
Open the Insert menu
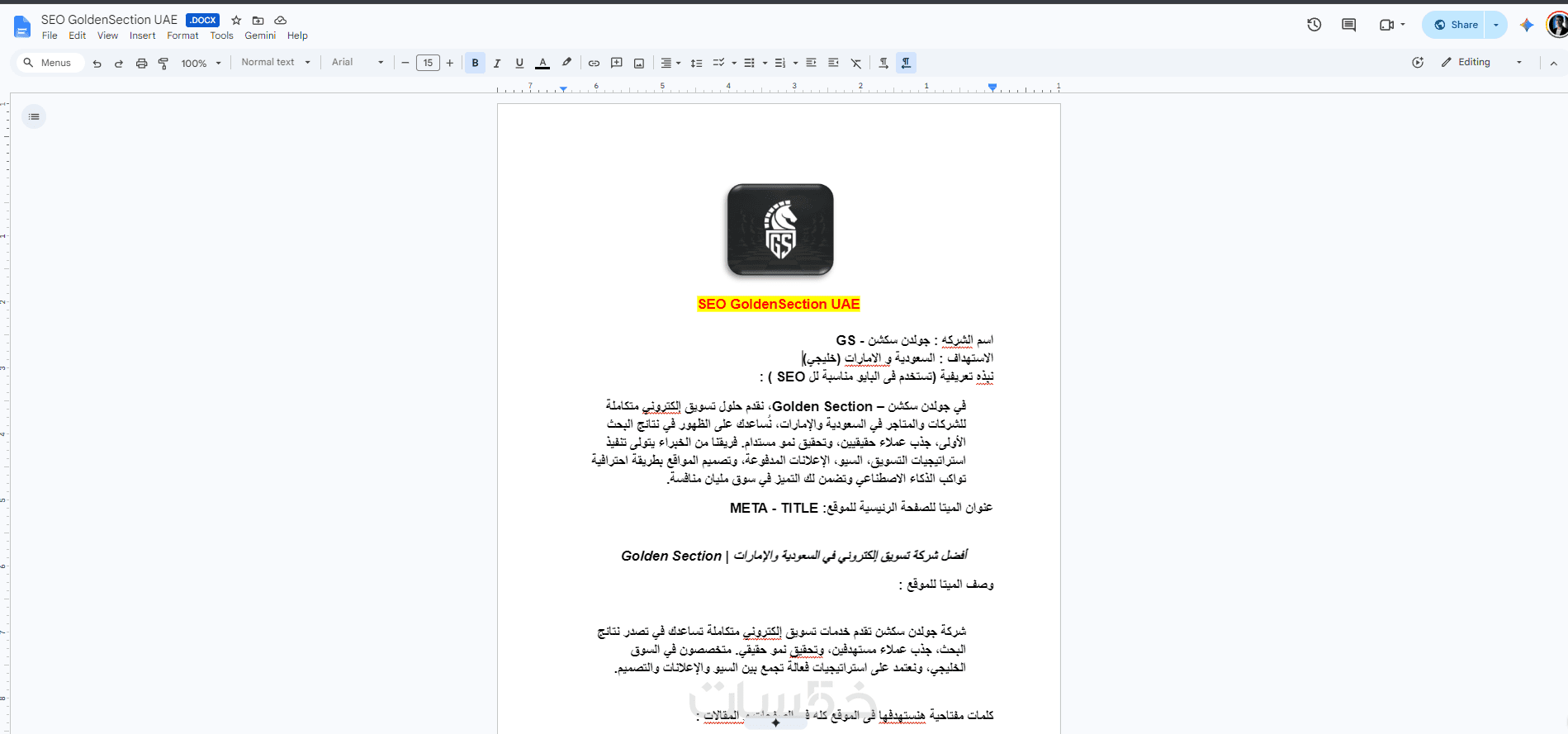142,36
